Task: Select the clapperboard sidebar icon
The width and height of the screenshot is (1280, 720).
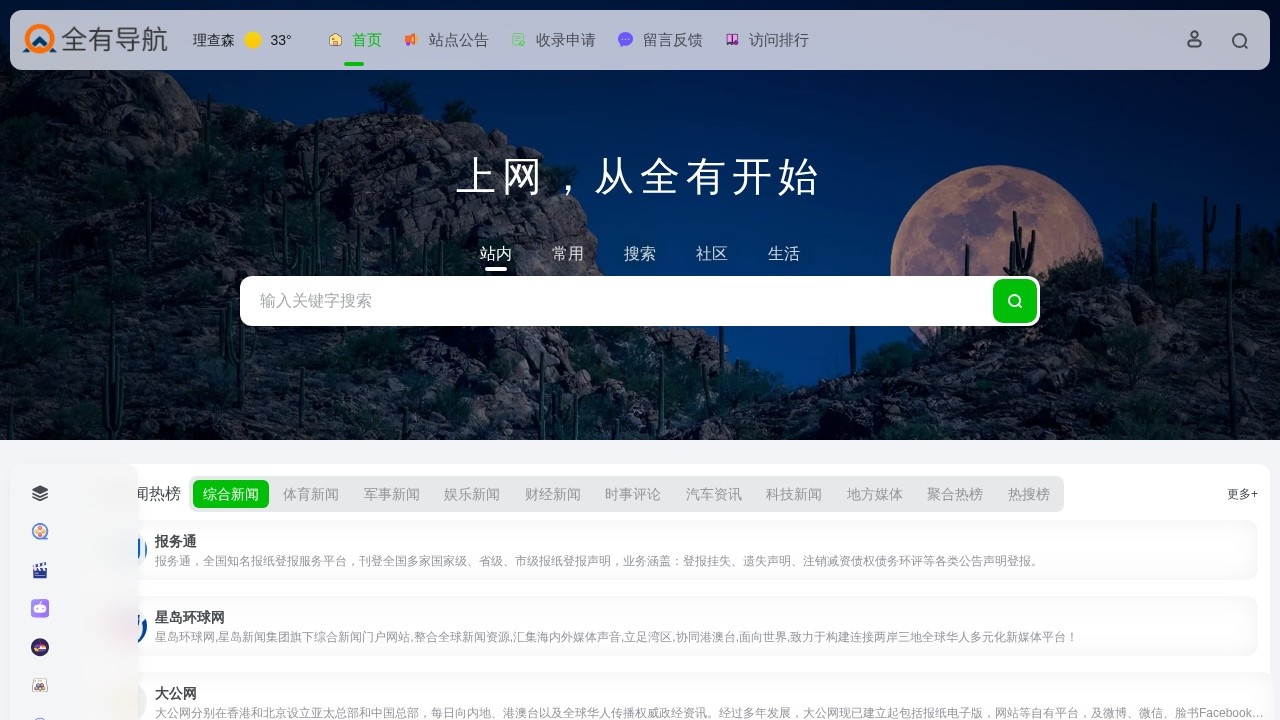Action: (x=40, y=570)
